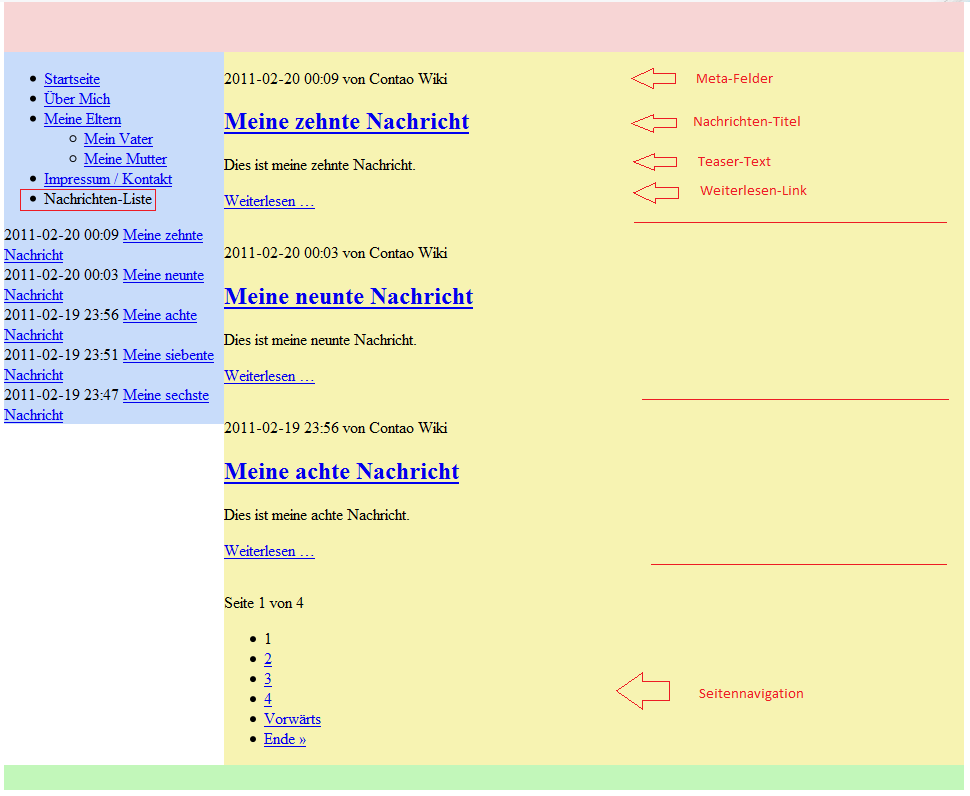Click the Vorwärts pagination link
970x796 pixels.
pos(292,719)
